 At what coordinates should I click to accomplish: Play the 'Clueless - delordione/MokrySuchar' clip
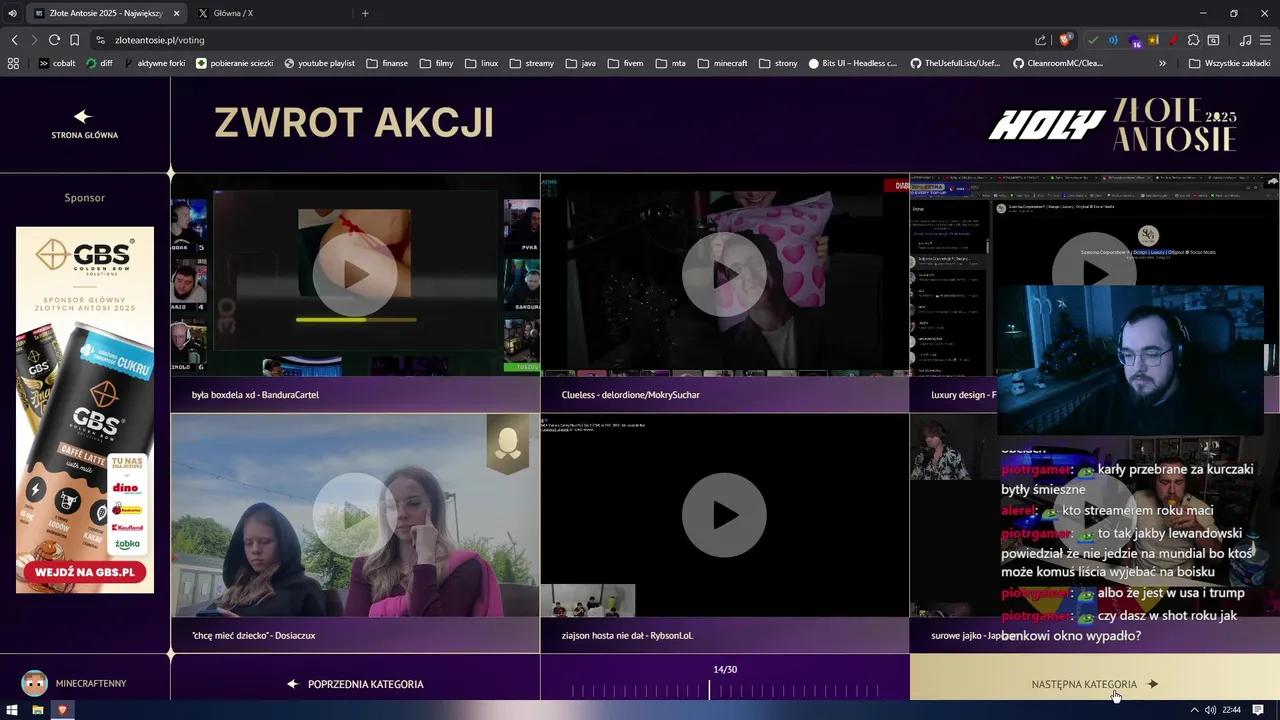point(724,274)
